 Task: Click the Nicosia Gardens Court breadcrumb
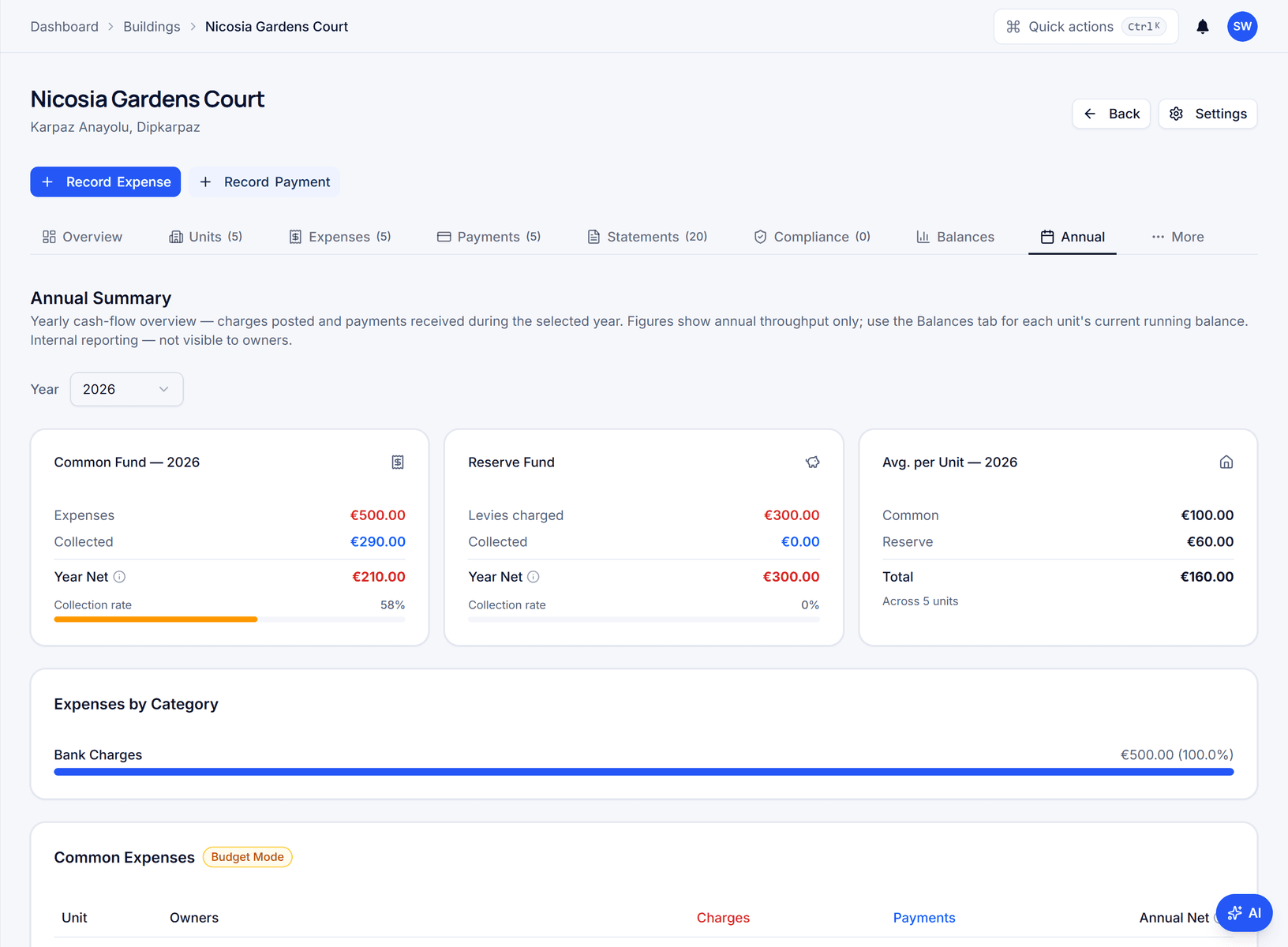point(276,27)
